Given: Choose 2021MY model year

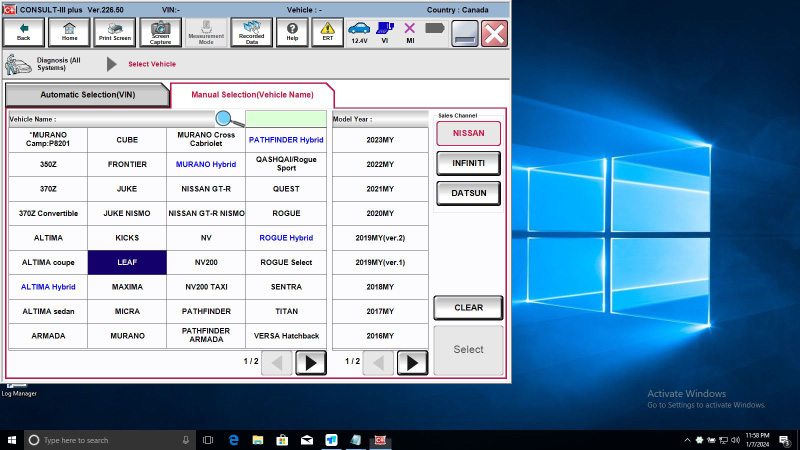Looking at the screenshot, I should tap(380, 189).
